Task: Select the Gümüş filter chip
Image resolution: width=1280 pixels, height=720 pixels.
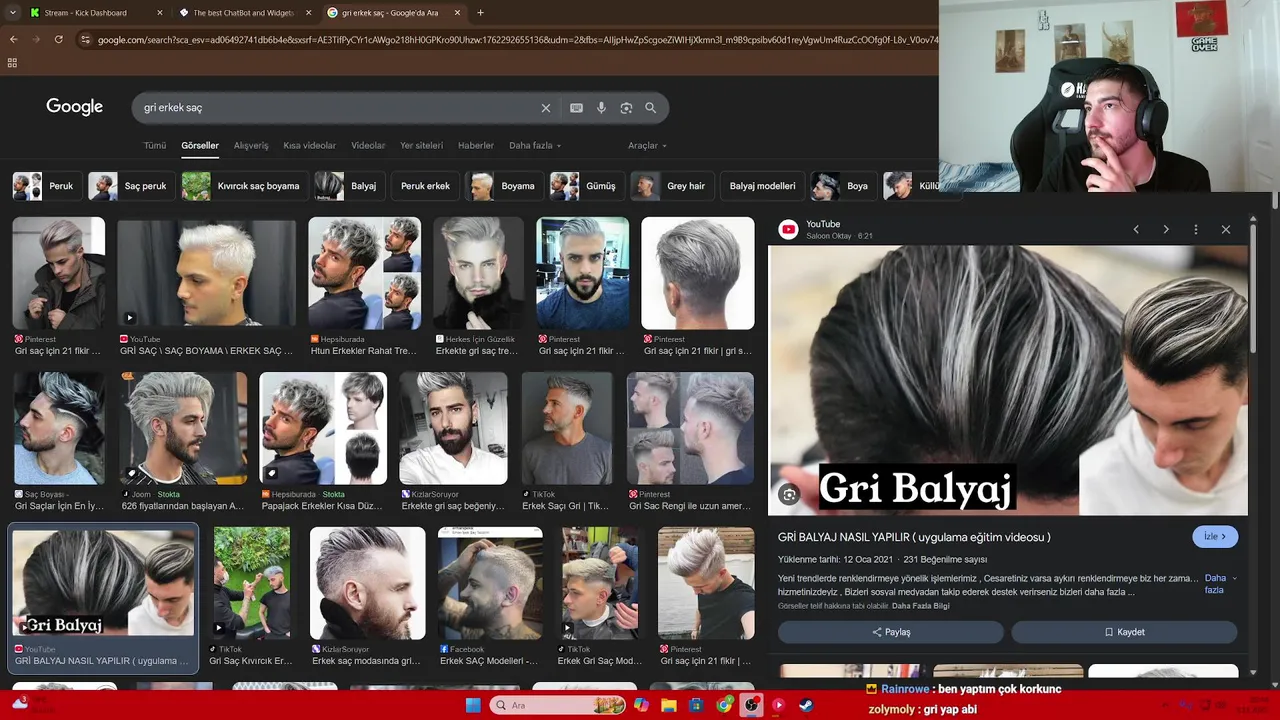Action: [x=585, y=186]
